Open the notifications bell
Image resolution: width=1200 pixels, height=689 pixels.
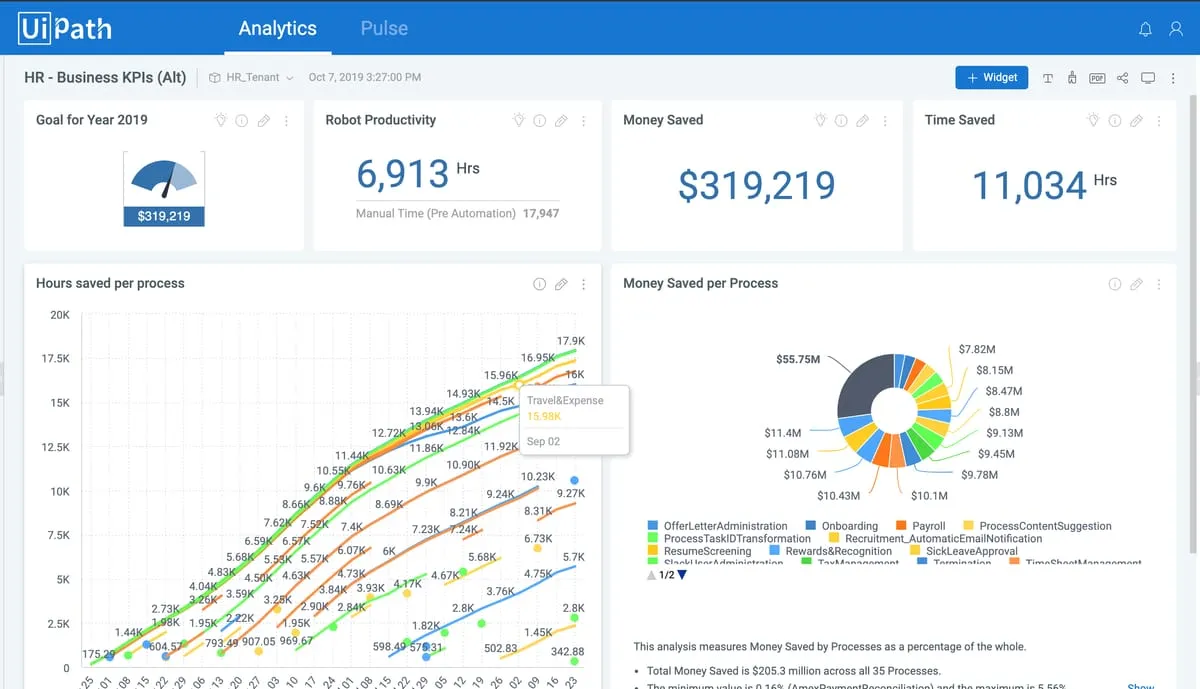[1146, 29]
